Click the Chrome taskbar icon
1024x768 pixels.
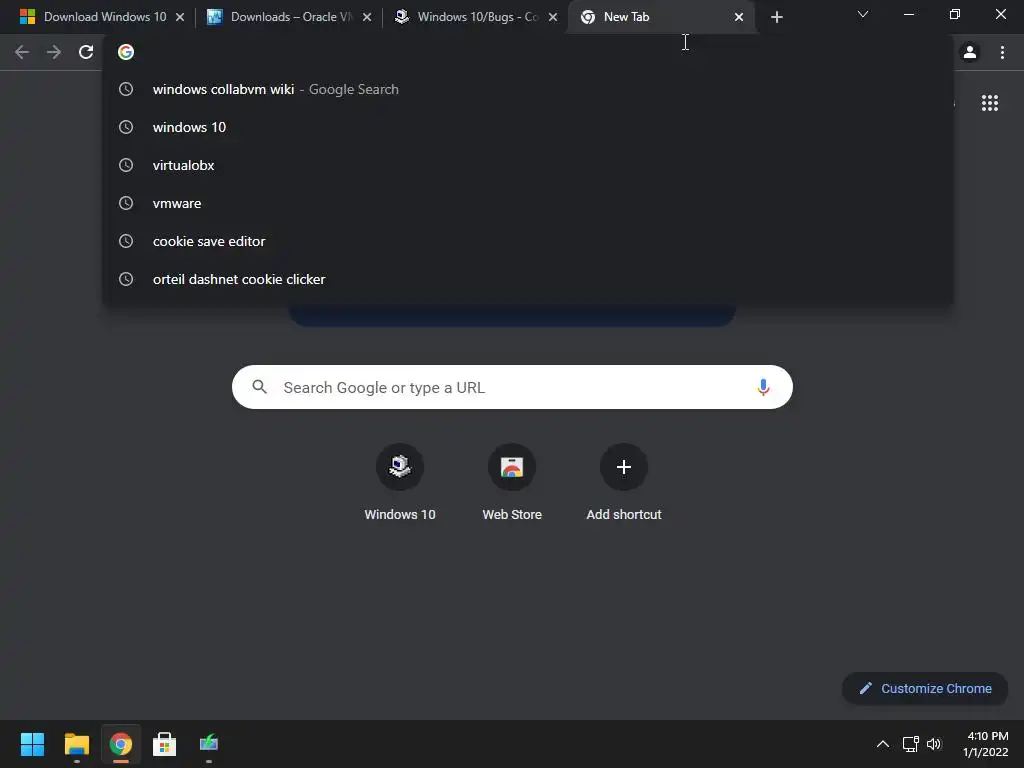point(120,744)
